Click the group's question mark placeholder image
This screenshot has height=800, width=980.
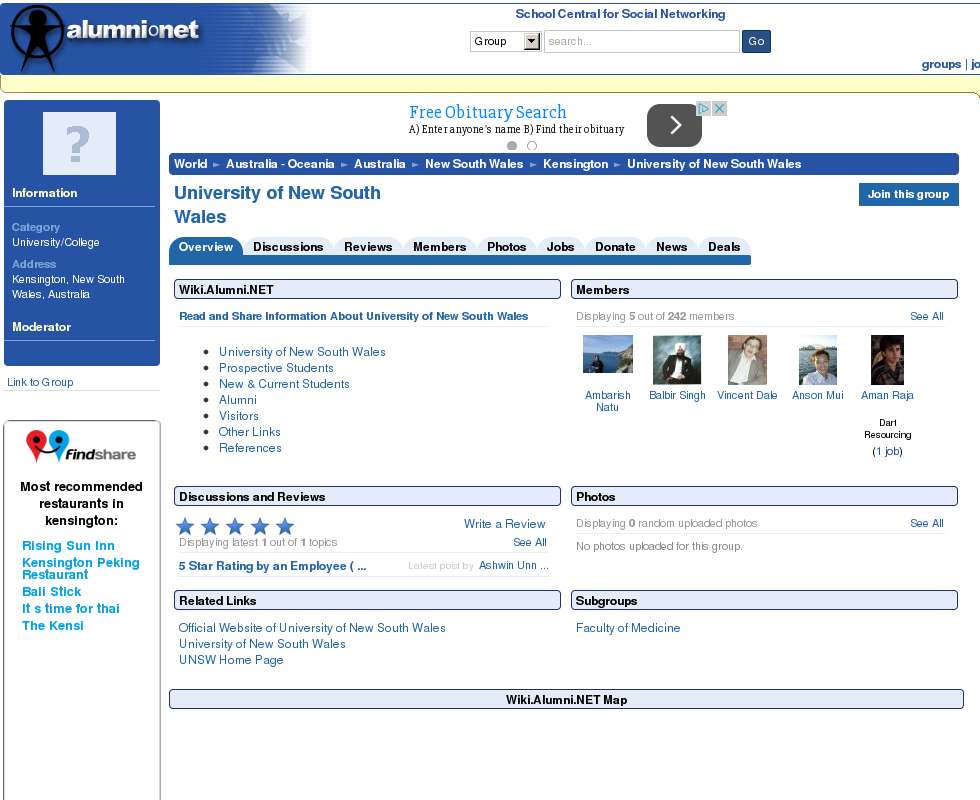pyautogui.click(x=79, y=143)
